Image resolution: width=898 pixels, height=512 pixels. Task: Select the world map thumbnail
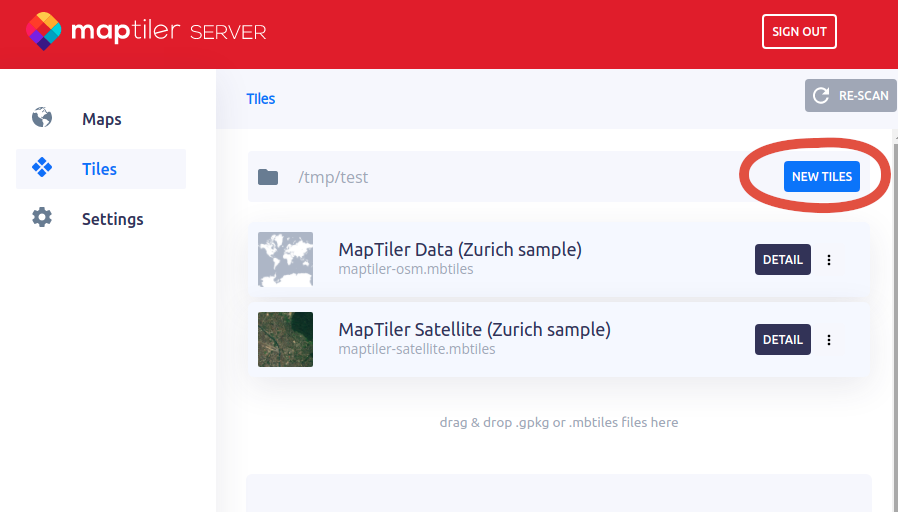285,260
